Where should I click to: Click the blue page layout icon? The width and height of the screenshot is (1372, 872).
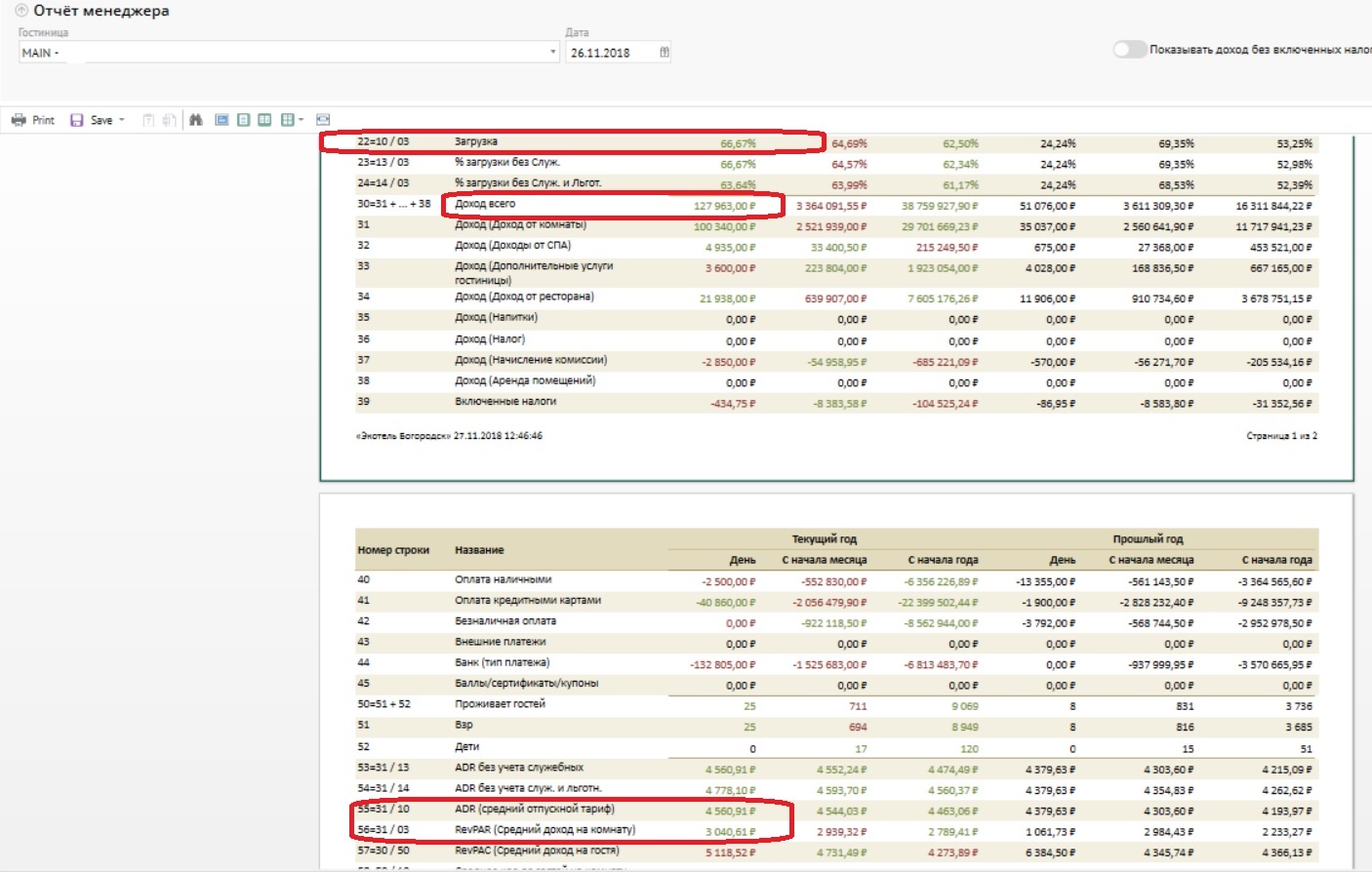coord(222,120)
